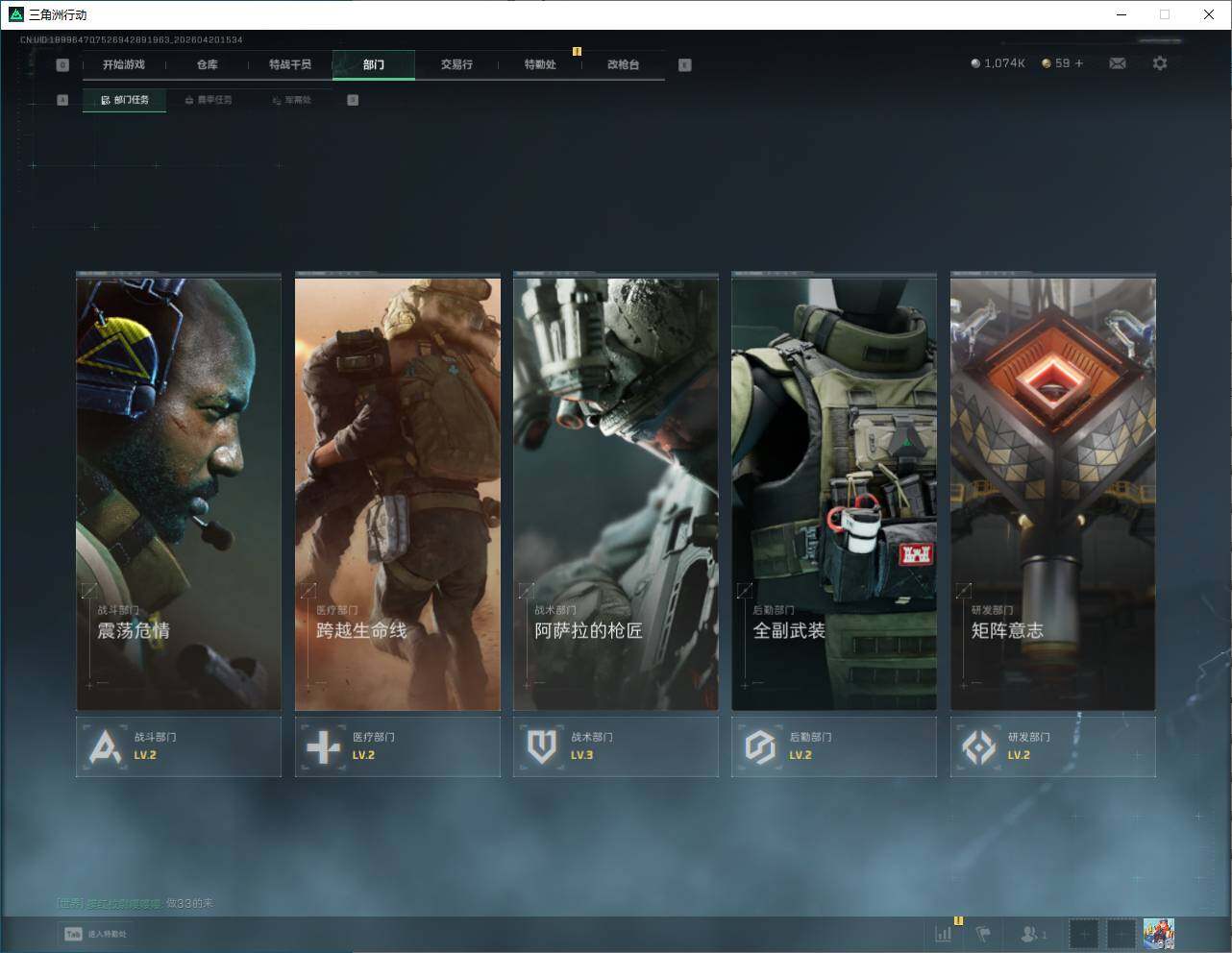Open the 全副武装 mission card
This screenshot has width=1232, height=953.
[x=834, y=493]
